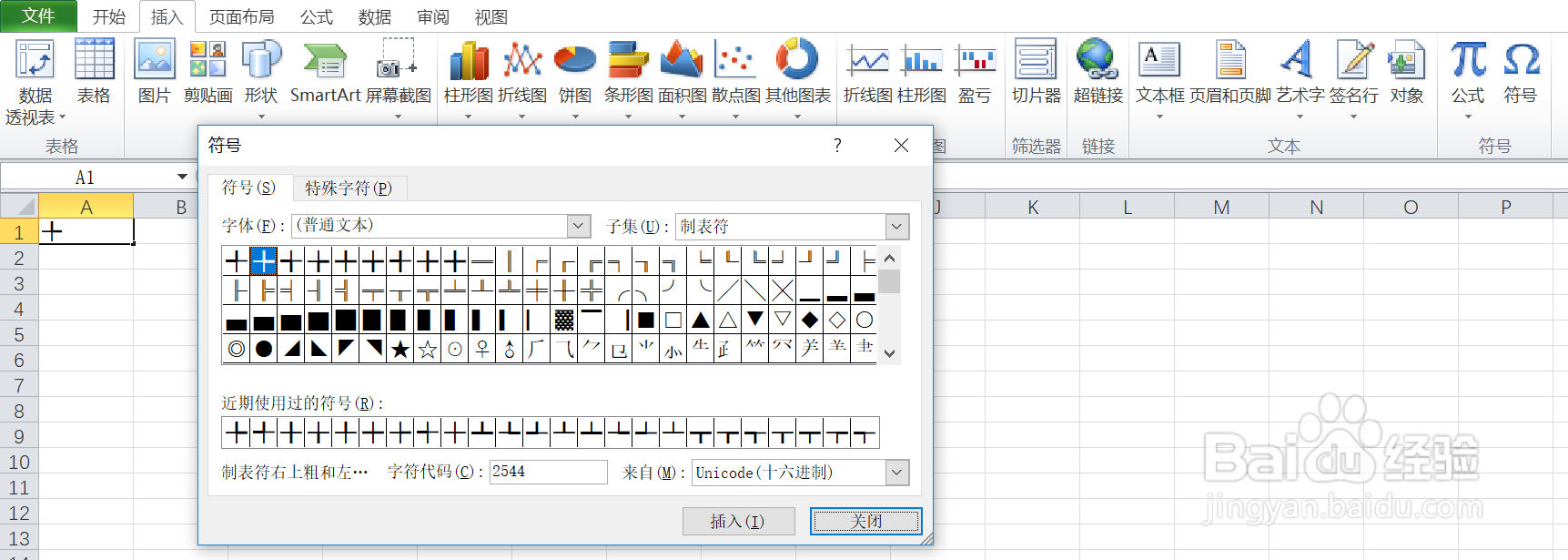Insert an Area chart (面积图)
This screenshot has height=560, width=1568.
682,77
